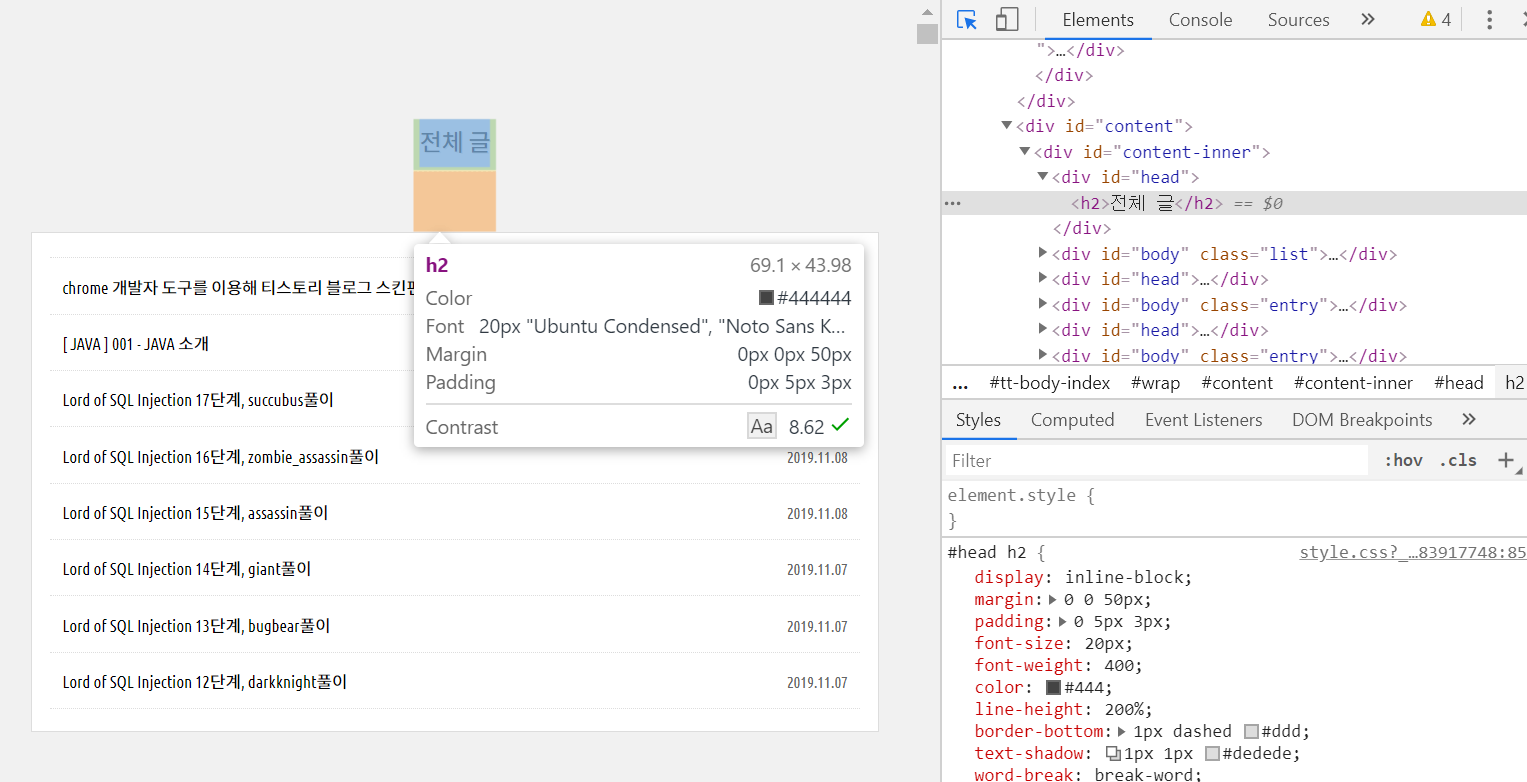The width and height of the screenshot is (1527, 782).
Task: Open the darkknight풀이 12단계 post
Action: [204, 682]
